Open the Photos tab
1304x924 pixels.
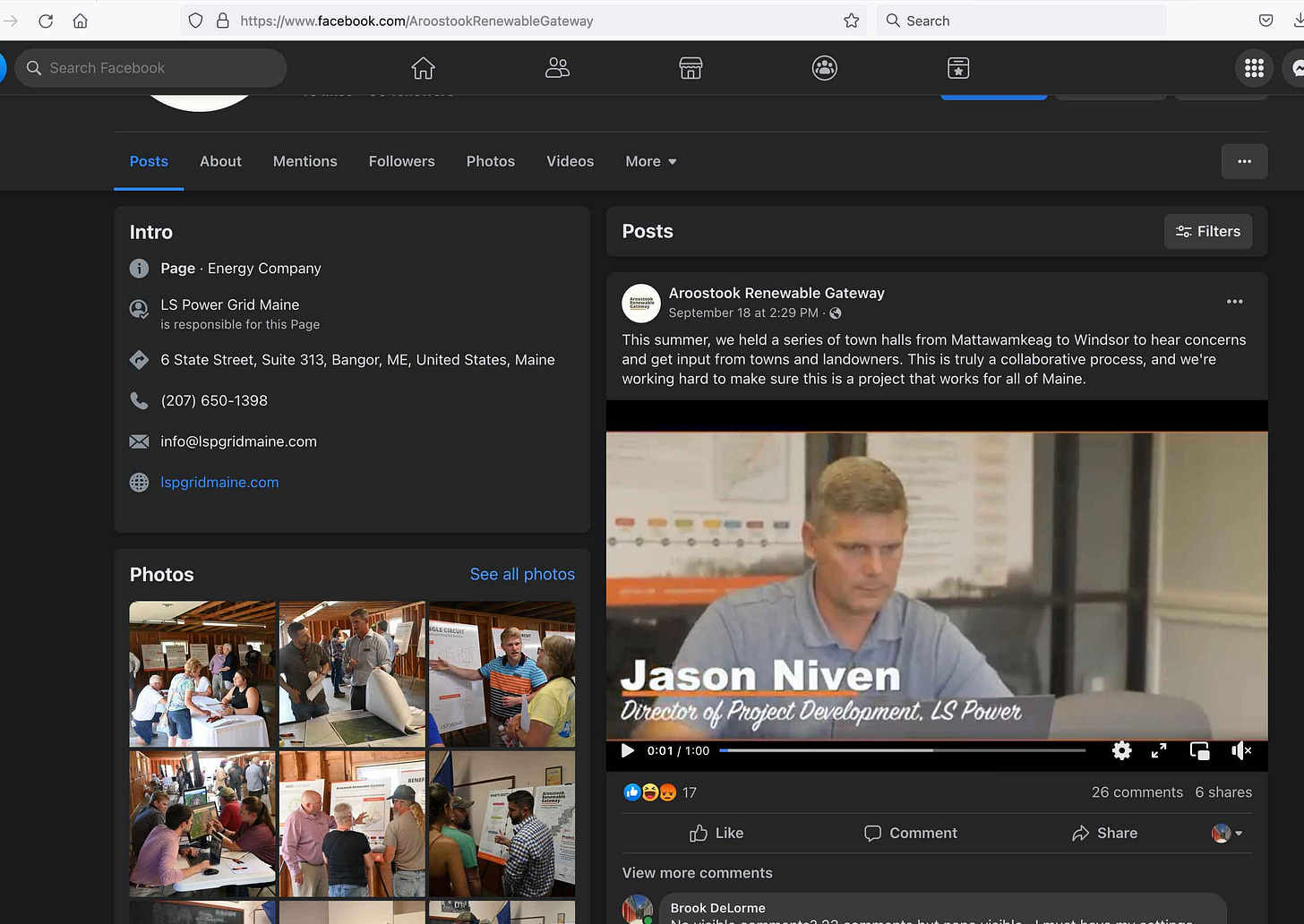click(x=491, y=161)
